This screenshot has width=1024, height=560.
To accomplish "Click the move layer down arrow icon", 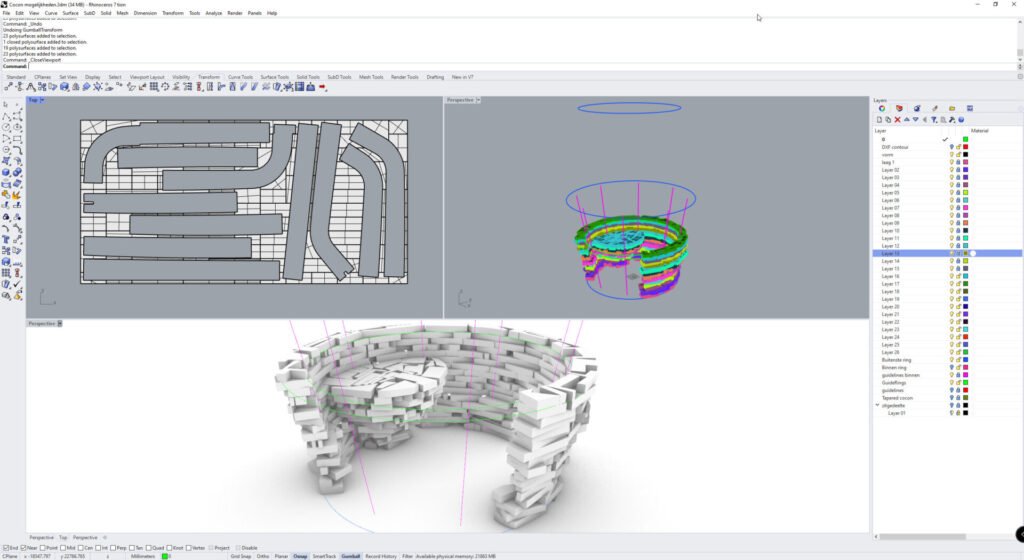I will (915, 120).
